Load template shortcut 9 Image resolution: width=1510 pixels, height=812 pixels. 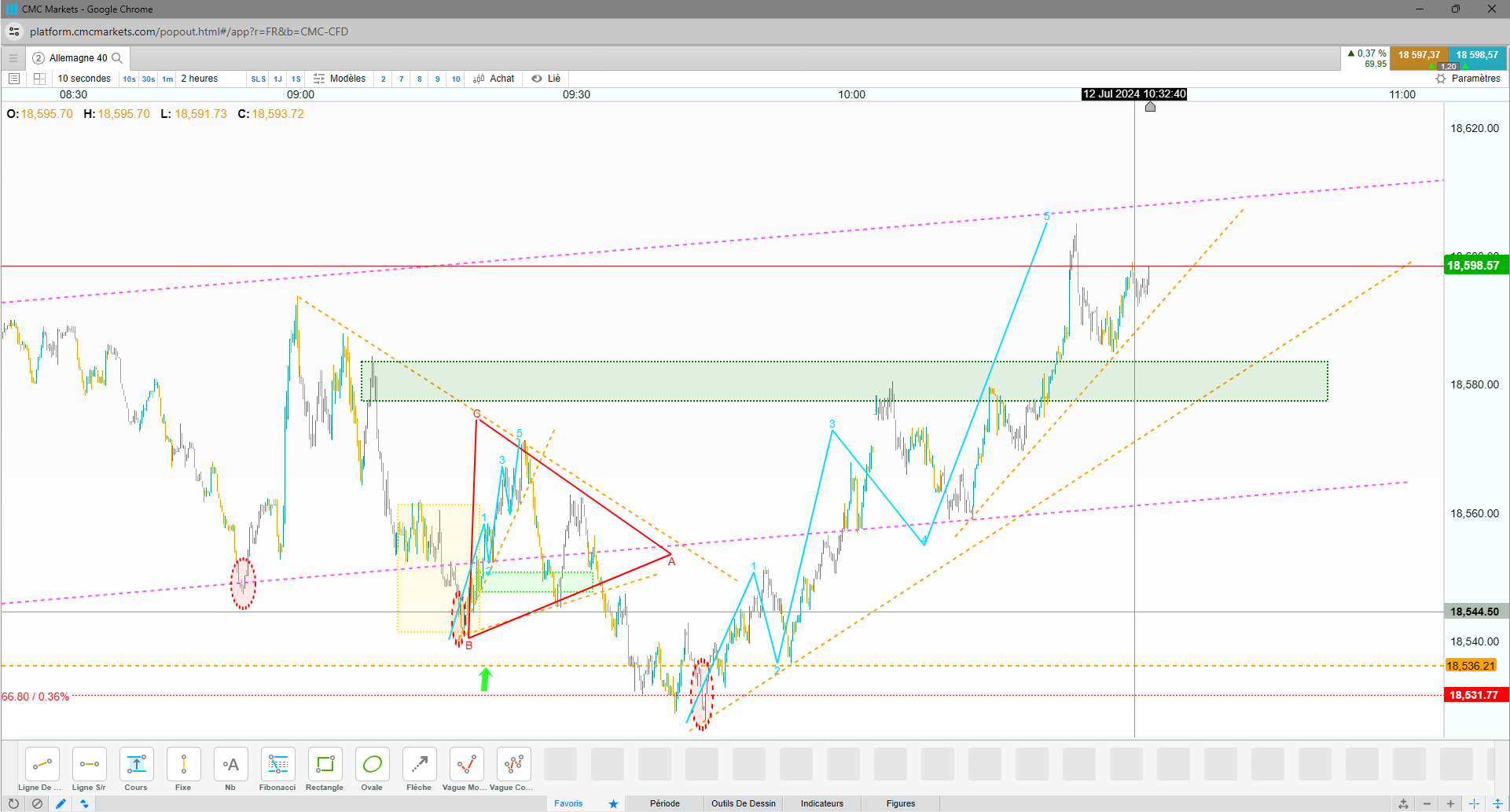[x=438, y=79]
